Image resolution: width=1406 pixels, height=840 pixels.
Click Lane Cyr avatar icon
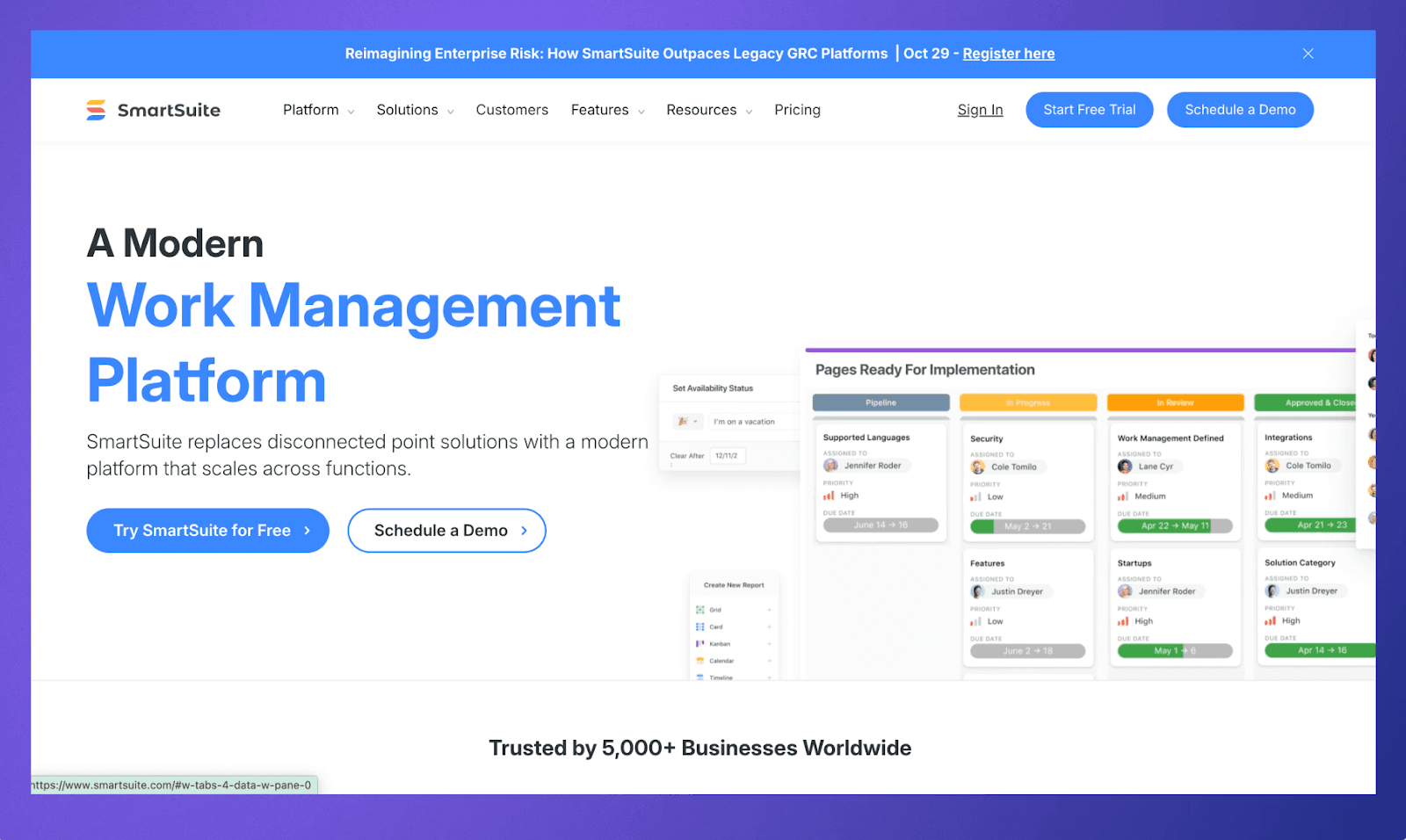pyautogui.click(x=1125, y=467)
